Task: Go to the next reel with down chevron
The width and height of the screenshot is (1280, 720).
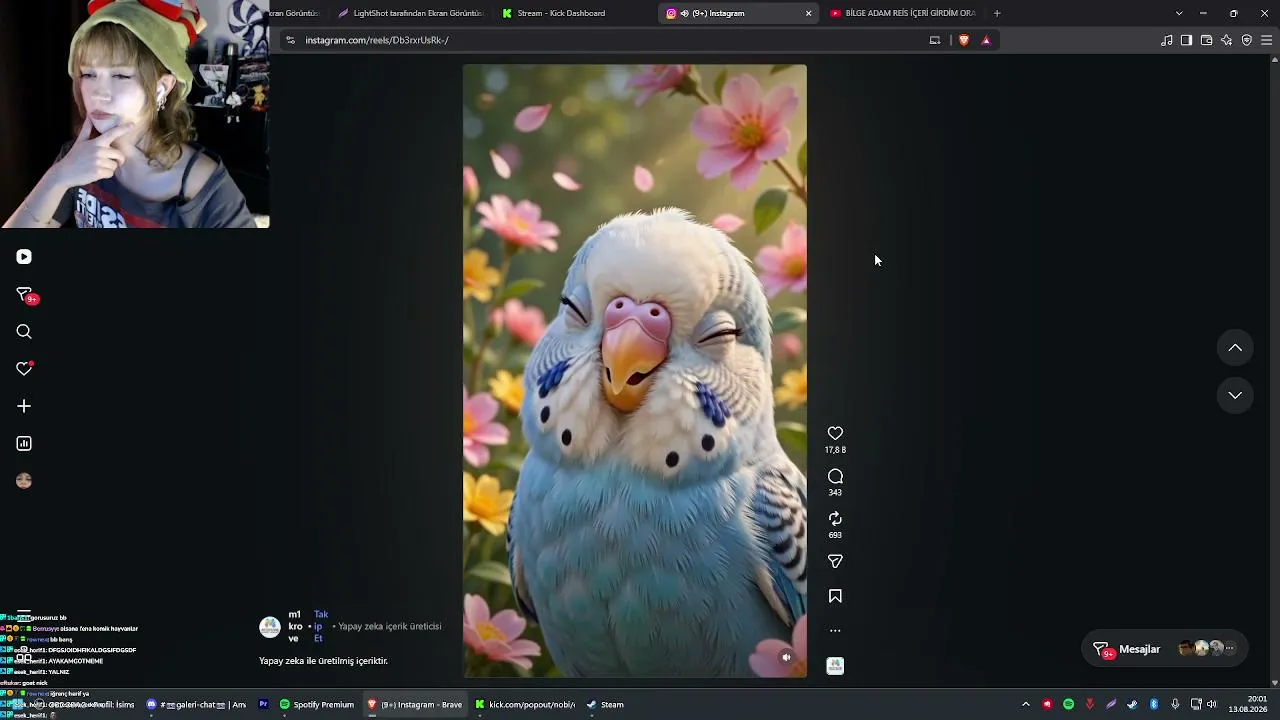Action: tap(1235, 395)
